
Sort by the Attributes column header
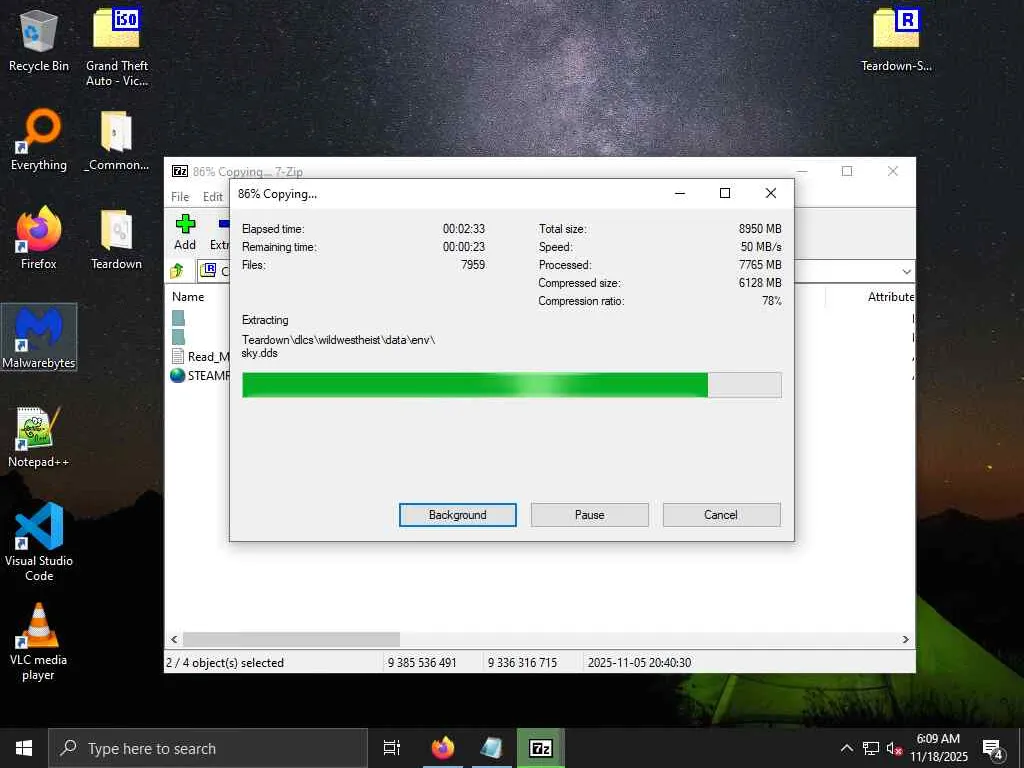point(890,296)
